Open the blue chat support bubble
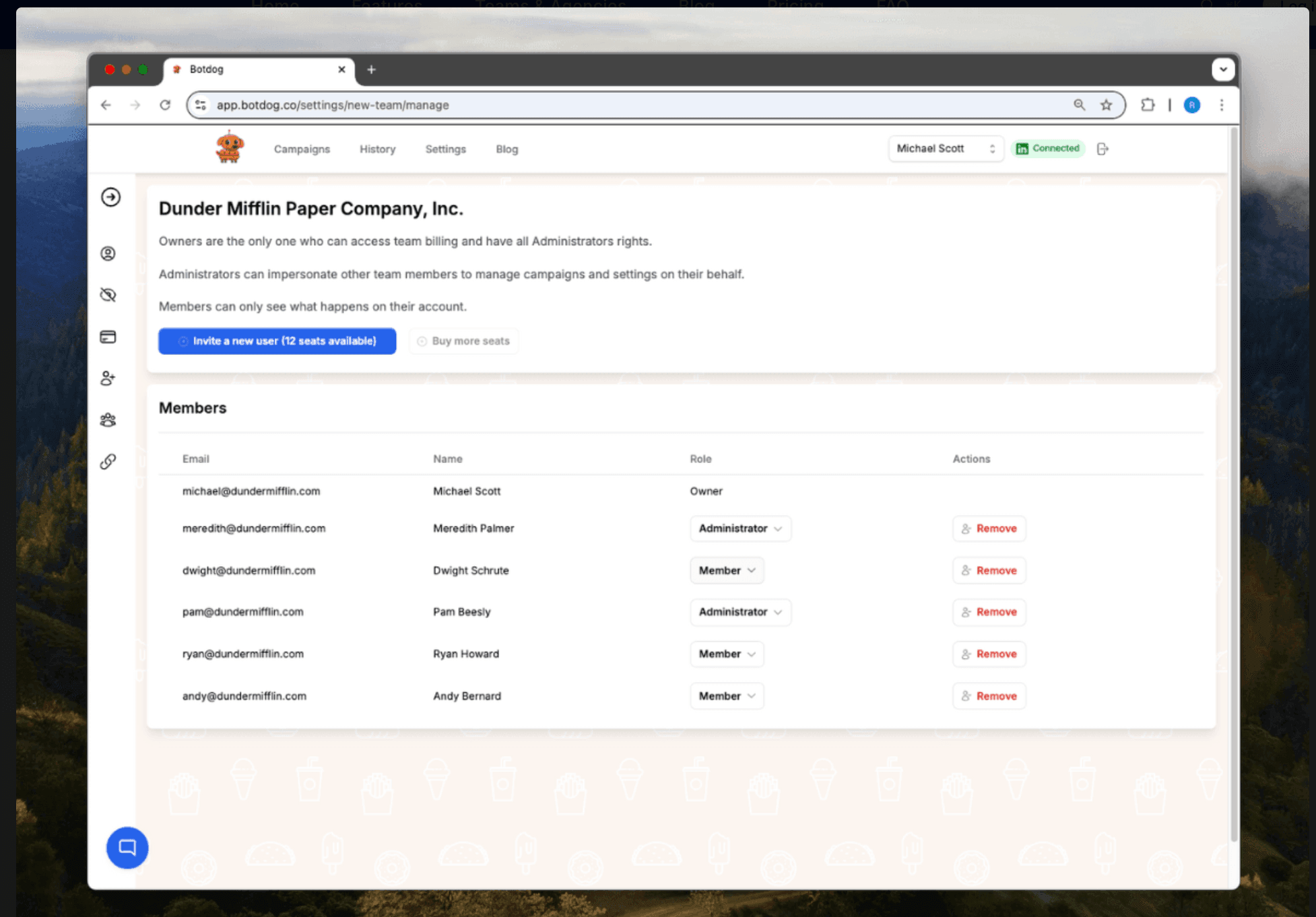 pos(127,848)
